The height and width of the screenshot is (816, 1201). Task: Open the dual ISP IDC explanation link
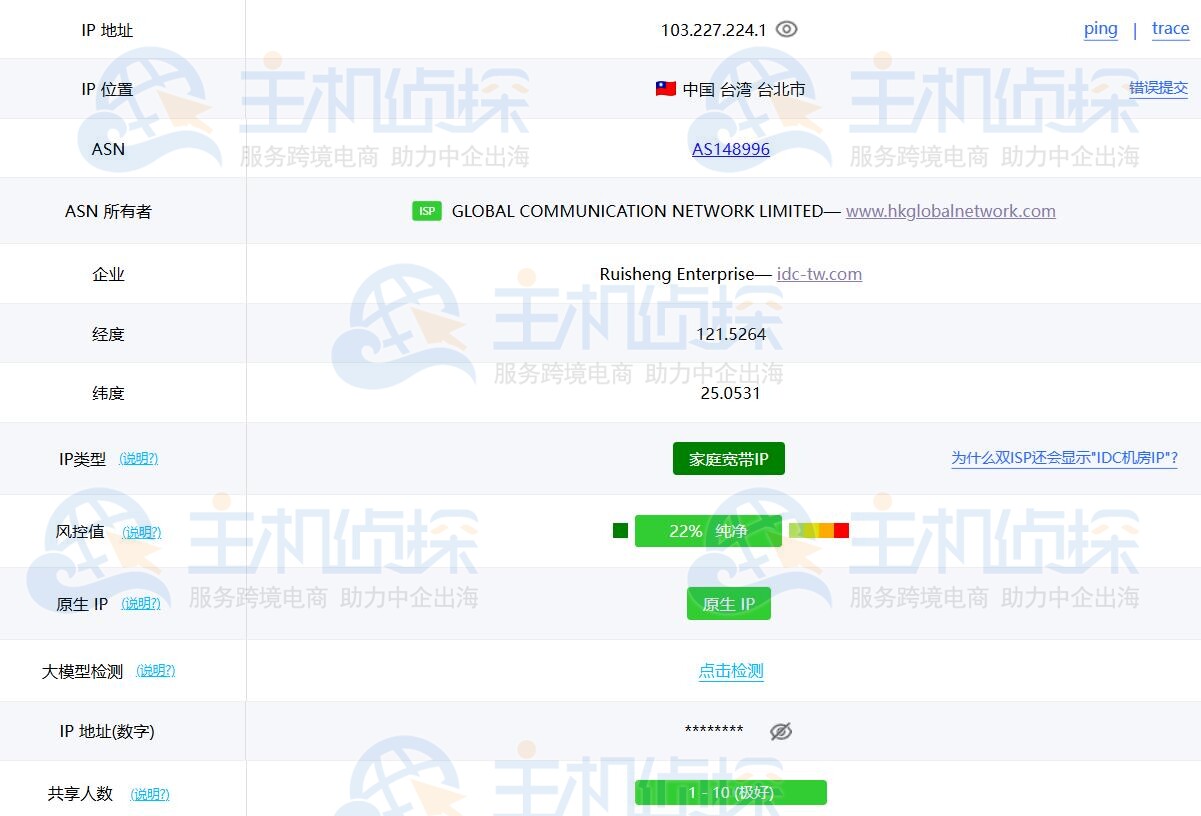pyautogui.click(x=1064, y=459)
